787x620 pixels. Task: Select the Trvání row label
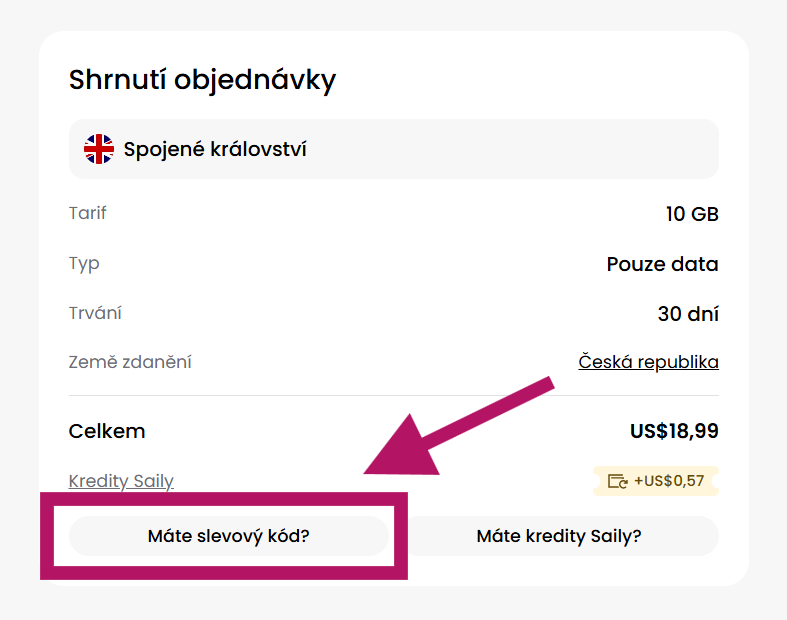pos(95,313)
